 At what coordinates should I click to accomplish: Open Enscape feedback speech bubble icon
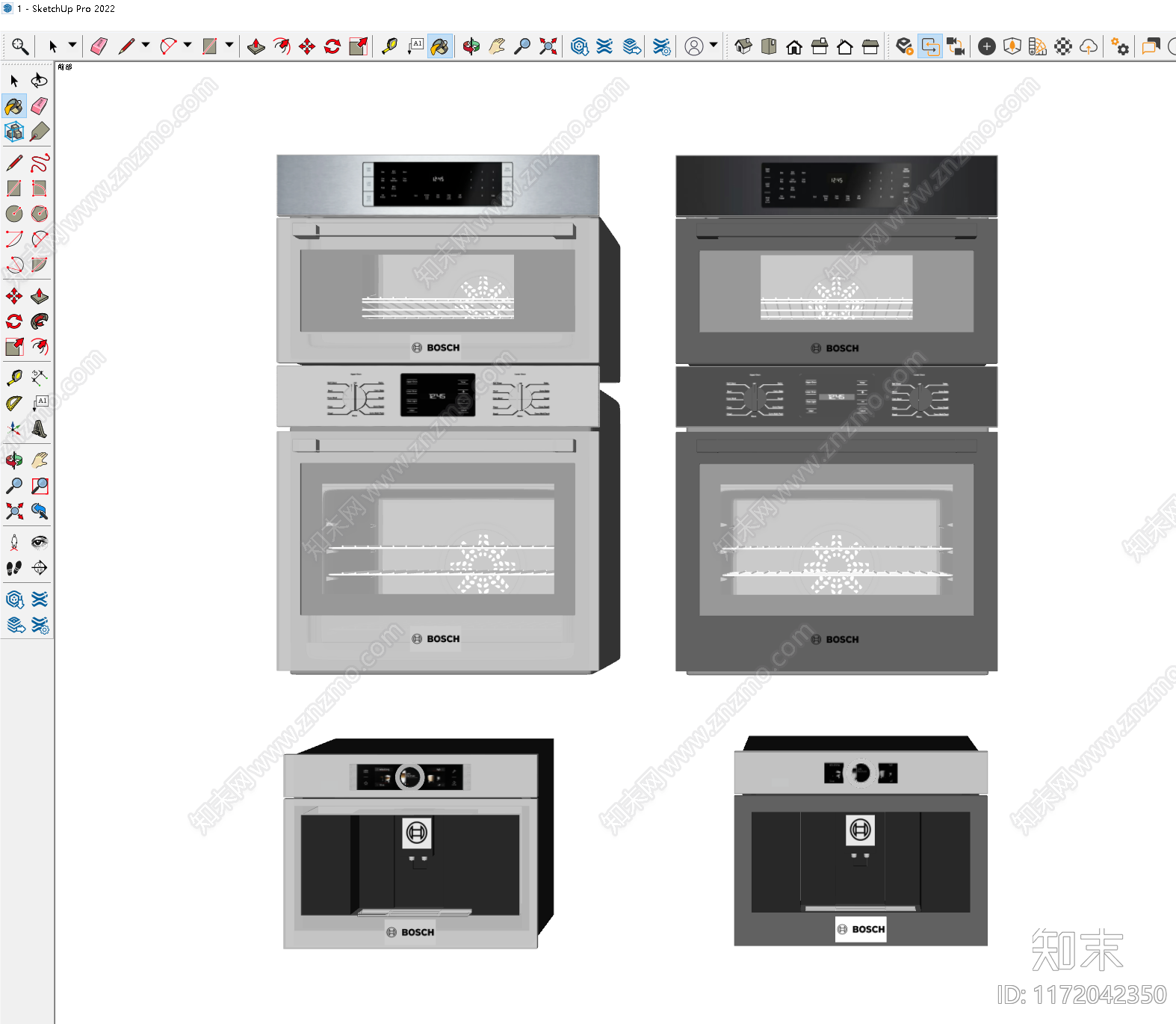pyautogui.click(x=1151, y=46)
